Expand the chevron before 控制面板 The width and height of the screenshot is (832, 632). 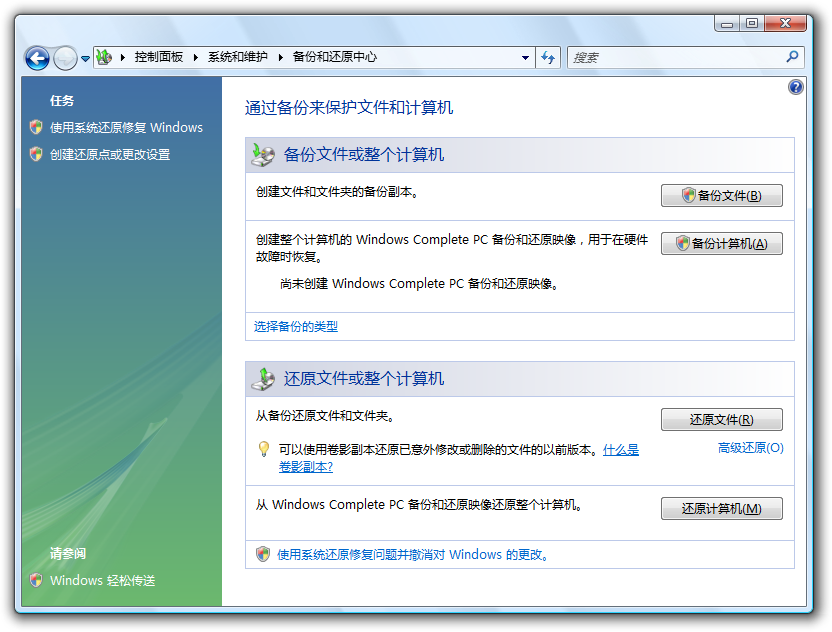(123, 57)
